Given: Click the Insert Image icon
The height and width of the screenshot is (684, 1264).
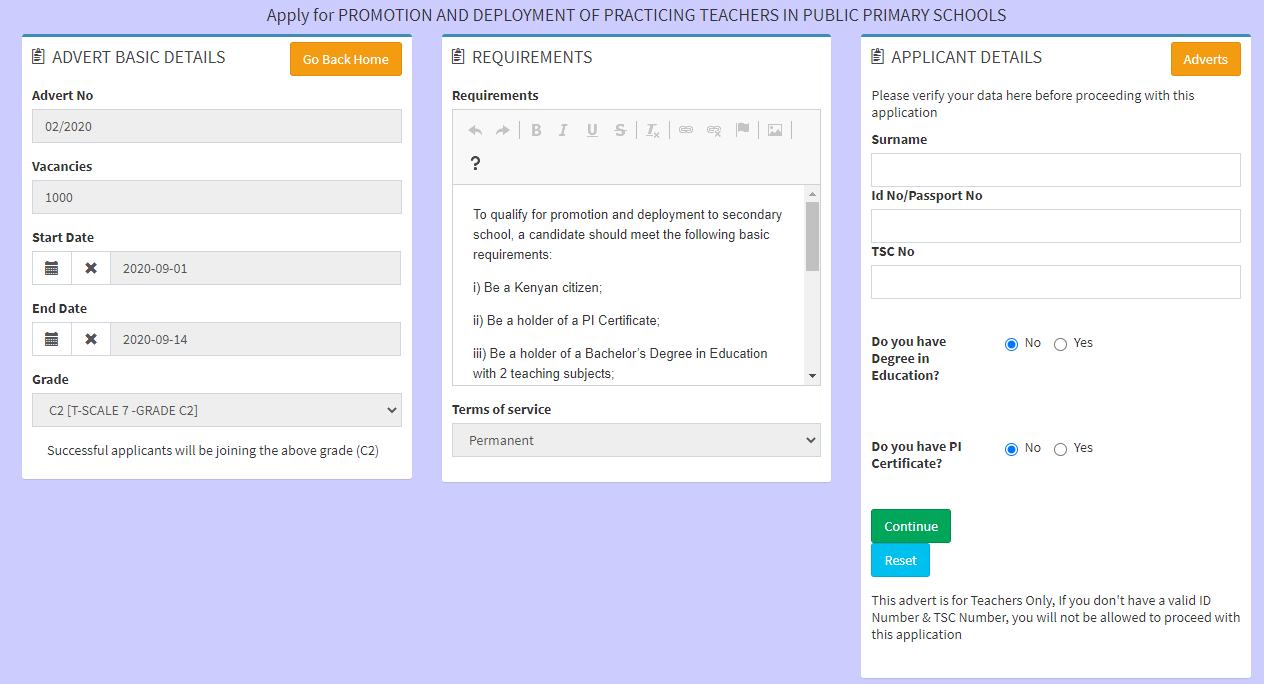Looking at the screenshot, I should click(775, 130).
